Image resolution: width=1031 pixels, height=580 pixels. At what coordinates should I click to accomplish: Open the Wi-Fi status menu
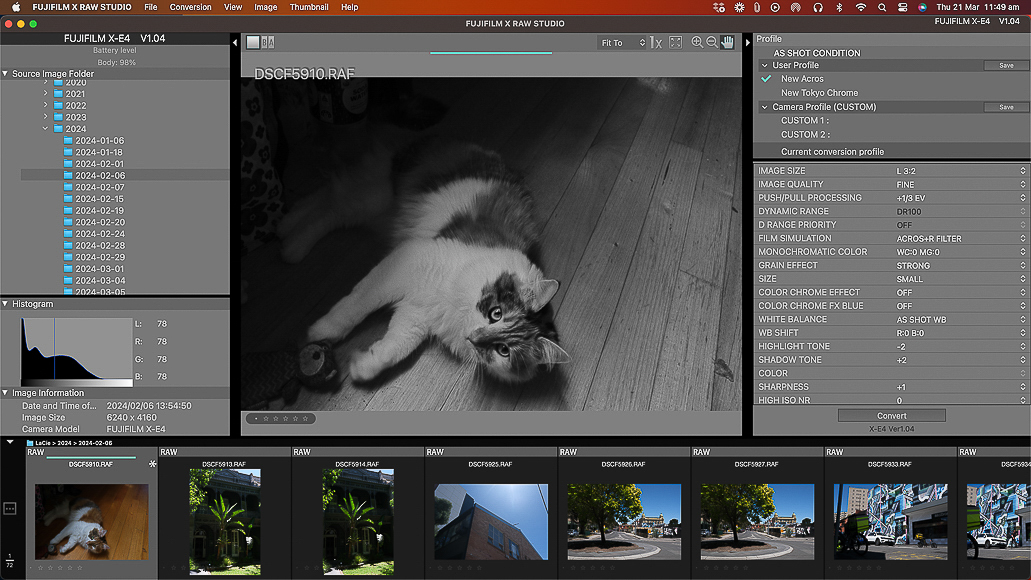(x=861, y=7)
